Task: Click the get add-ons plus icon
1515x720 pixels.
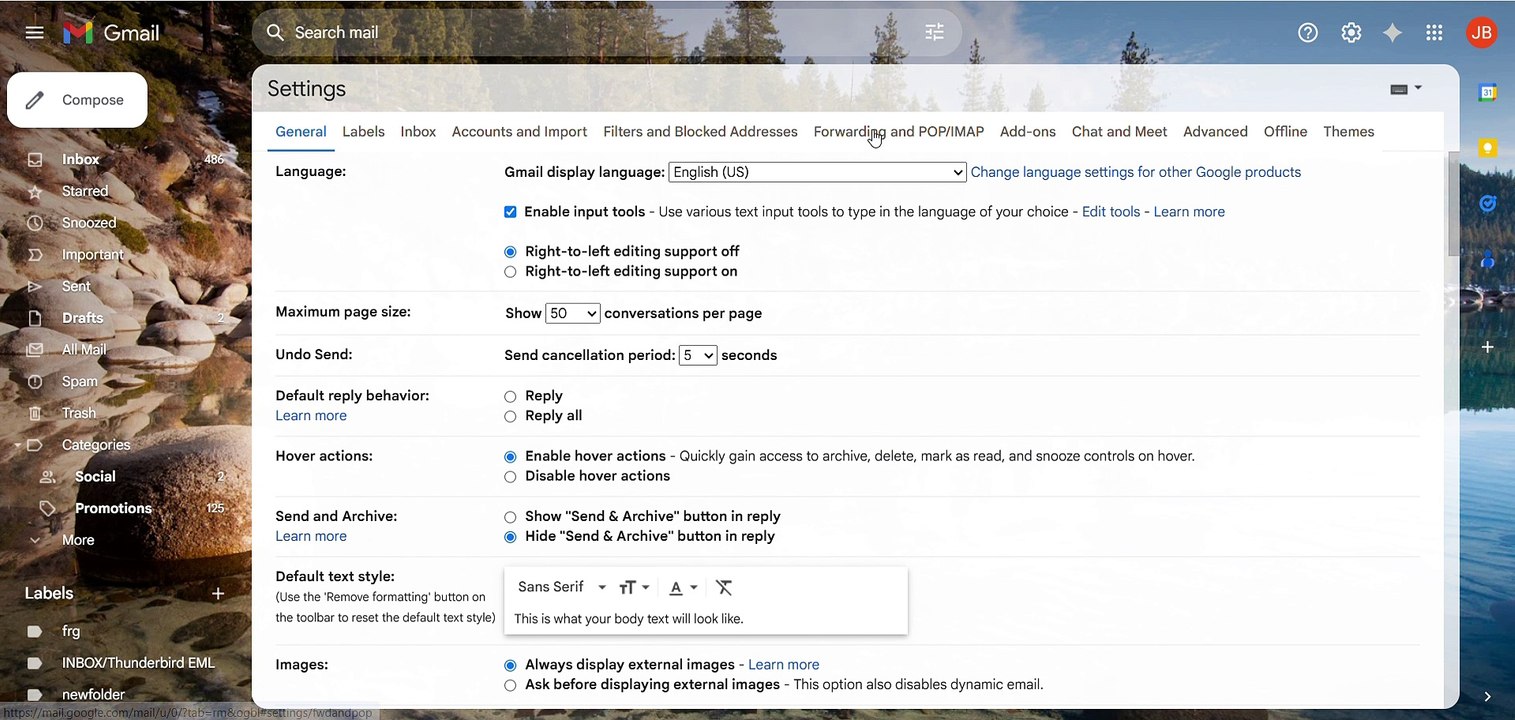Action: pyautogui.click(x=1488, y=347)
